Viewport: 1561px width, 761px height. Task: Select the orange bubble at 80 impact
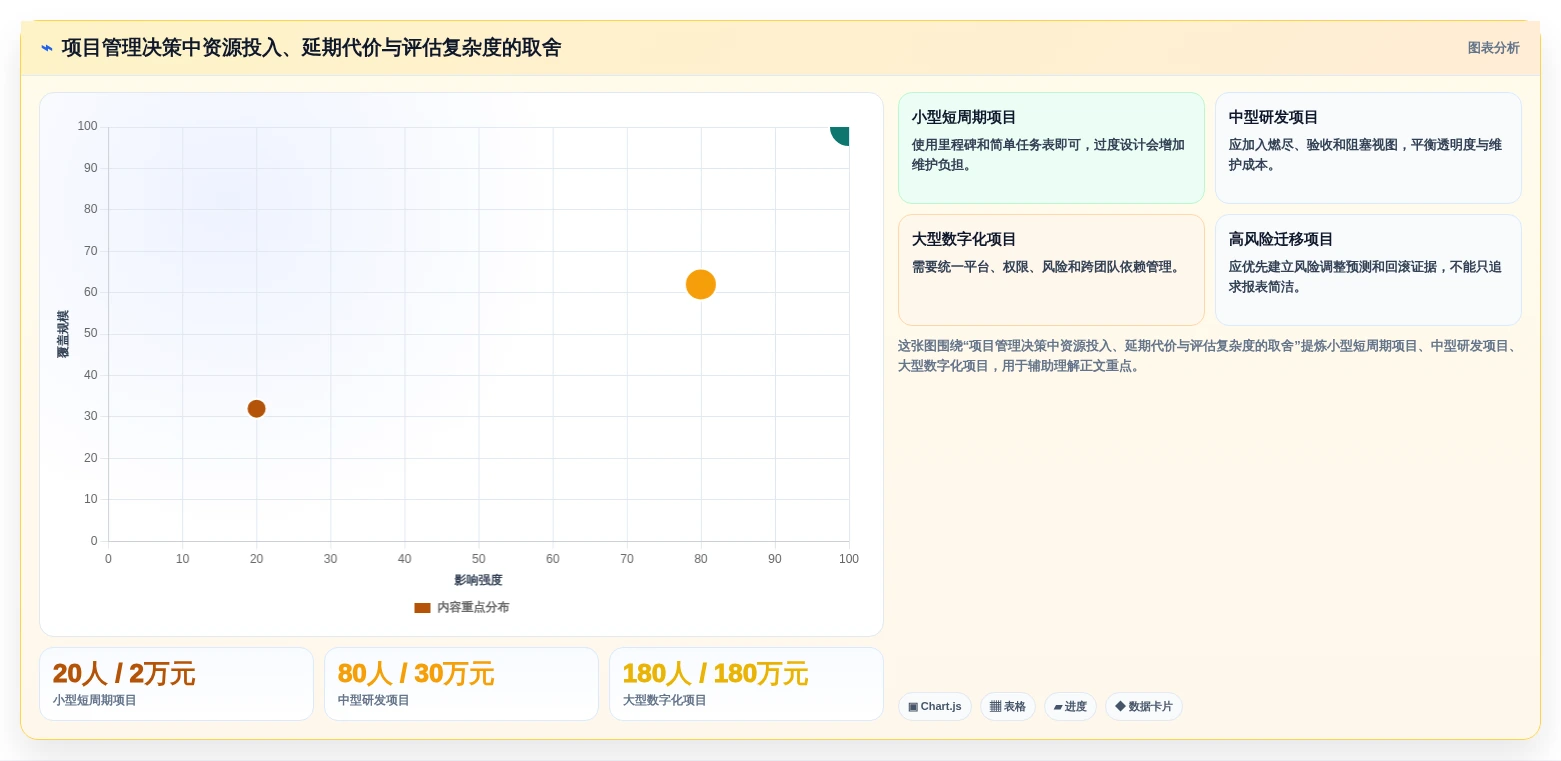click(701, 284)
